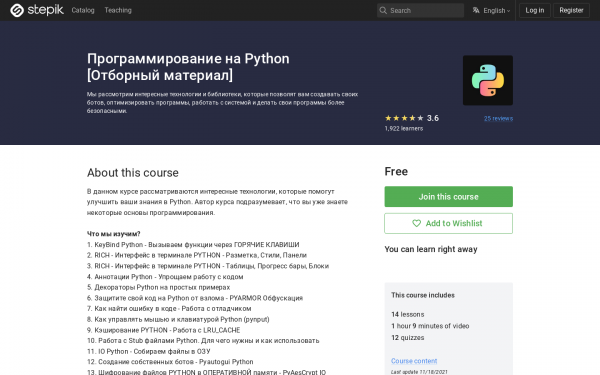Click the Free price label
The image size is (600, 375).
[396, 171]
